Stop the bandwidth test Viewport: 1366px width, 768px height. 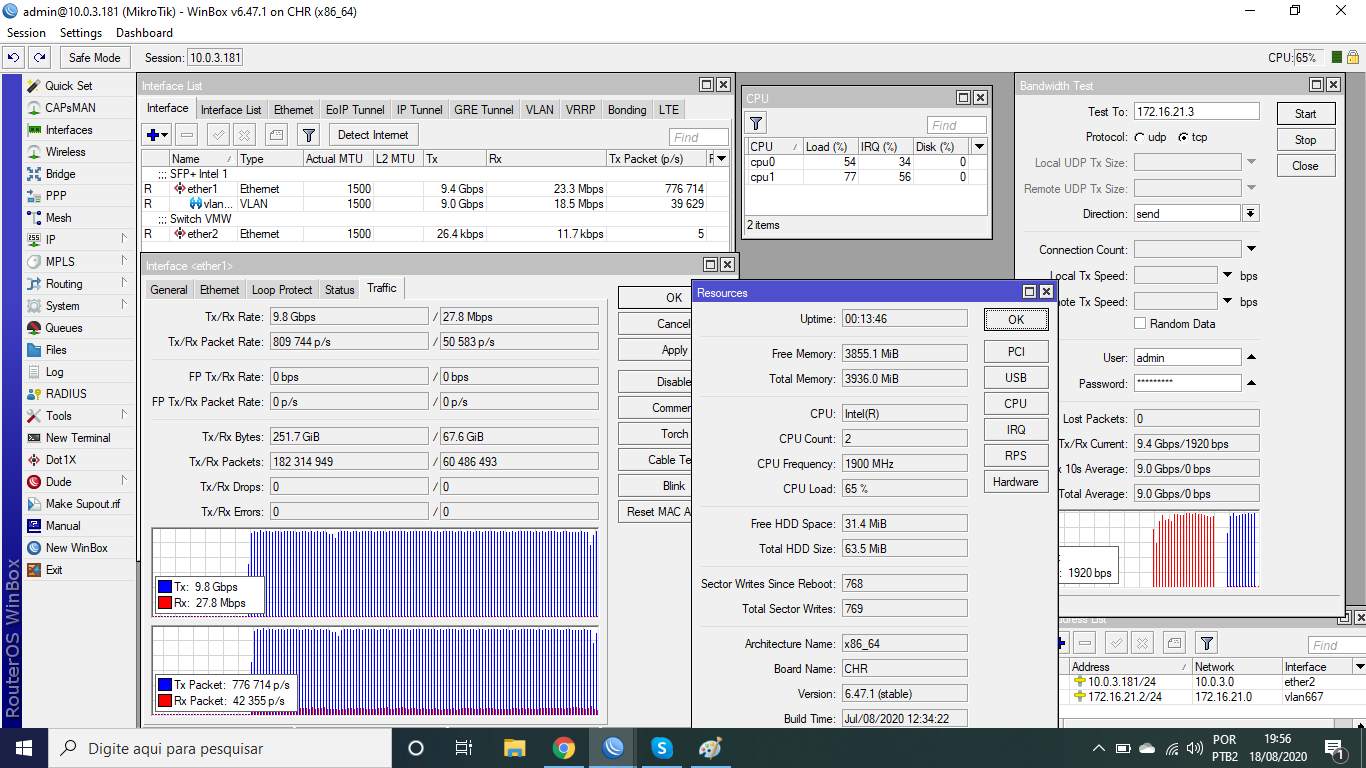[1305, 140]
